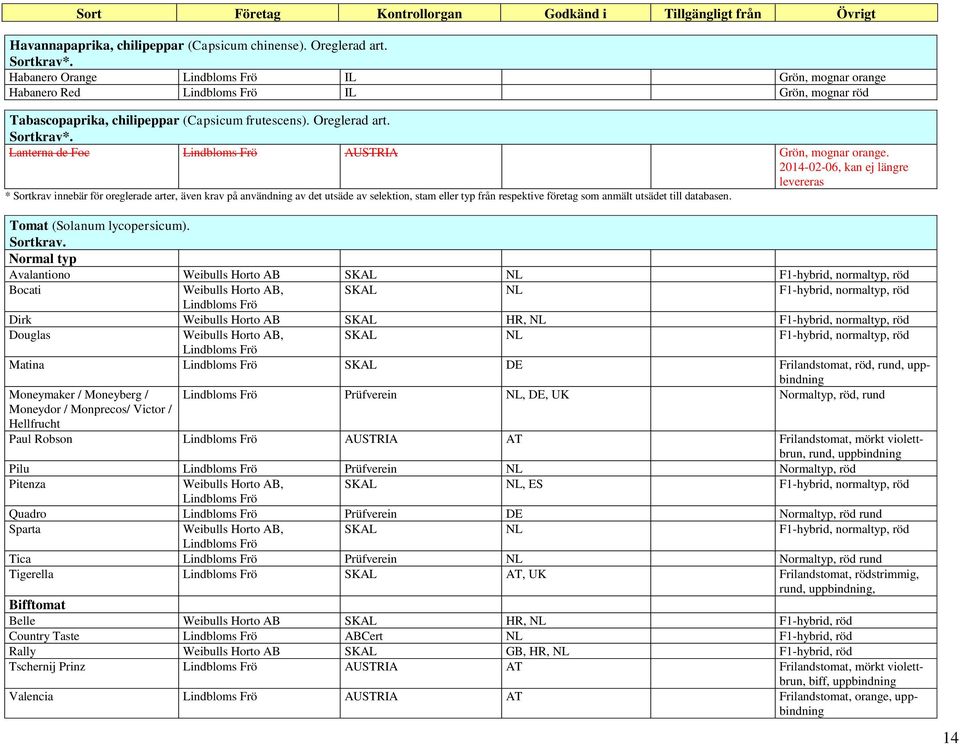Select the "Havannapaprika, chilipeppar" section heading

point(97,45)
